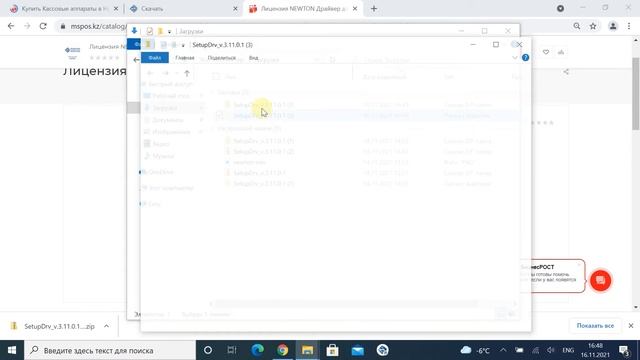Go forward in the Chrome browser
Screen dimensions: 640x360
pyautogui.click(x=27, y=26)
